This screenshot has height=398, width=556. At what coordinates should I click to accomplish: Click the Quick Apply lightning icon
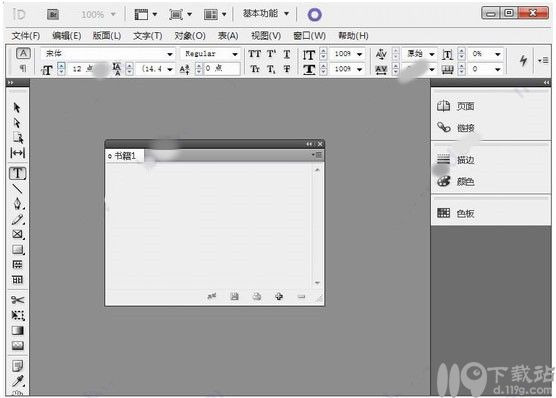(523, 60)
